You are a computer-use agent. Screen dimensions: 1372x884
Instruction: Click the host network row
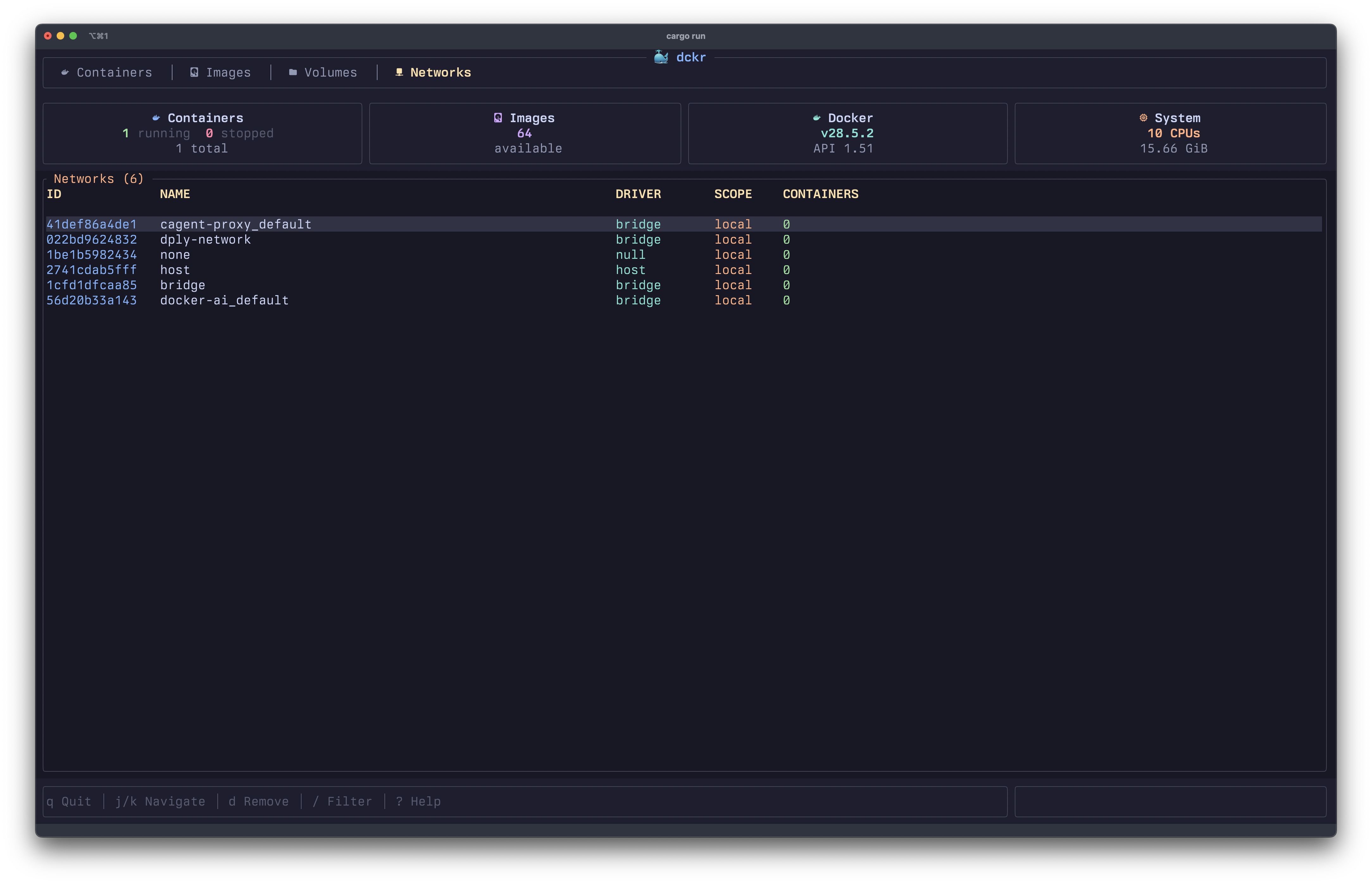click(175, 270)
